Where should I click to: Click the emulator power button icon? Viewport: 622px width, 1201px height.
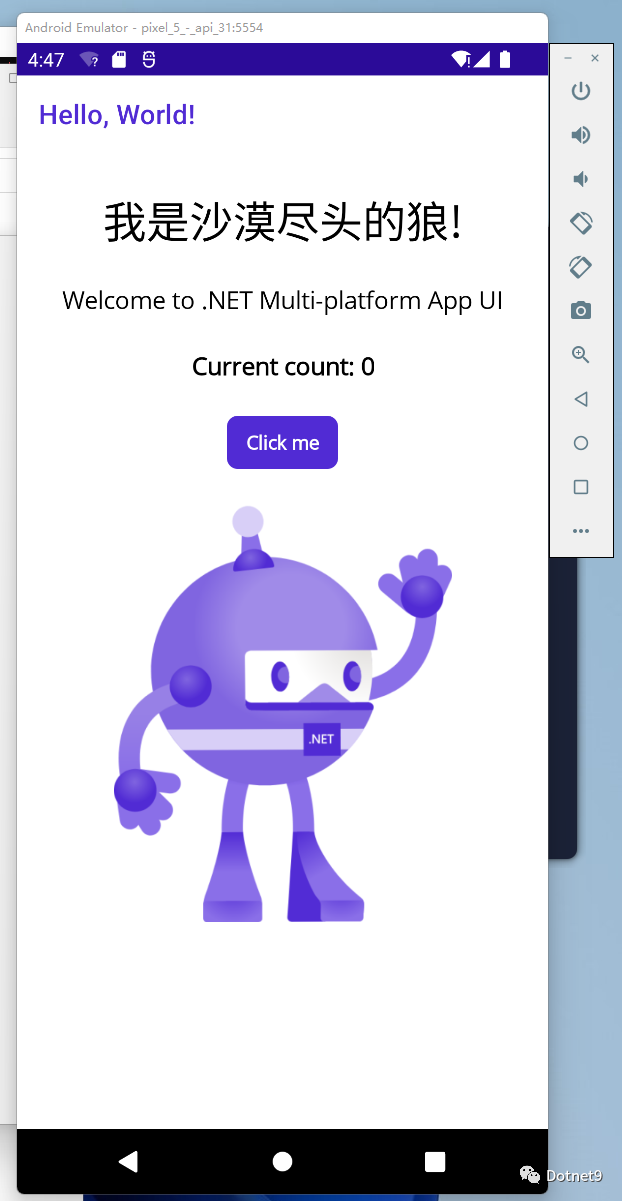point(581,92)
